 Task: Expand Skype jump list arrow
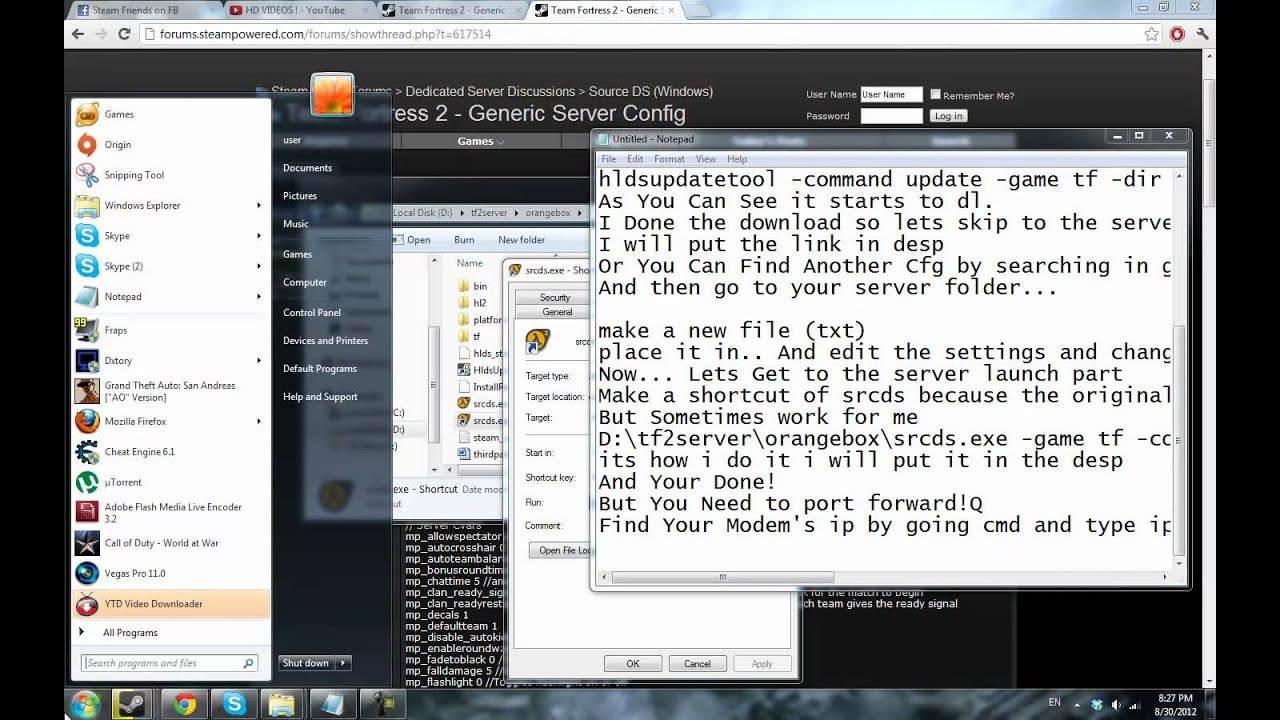[258, 236]
